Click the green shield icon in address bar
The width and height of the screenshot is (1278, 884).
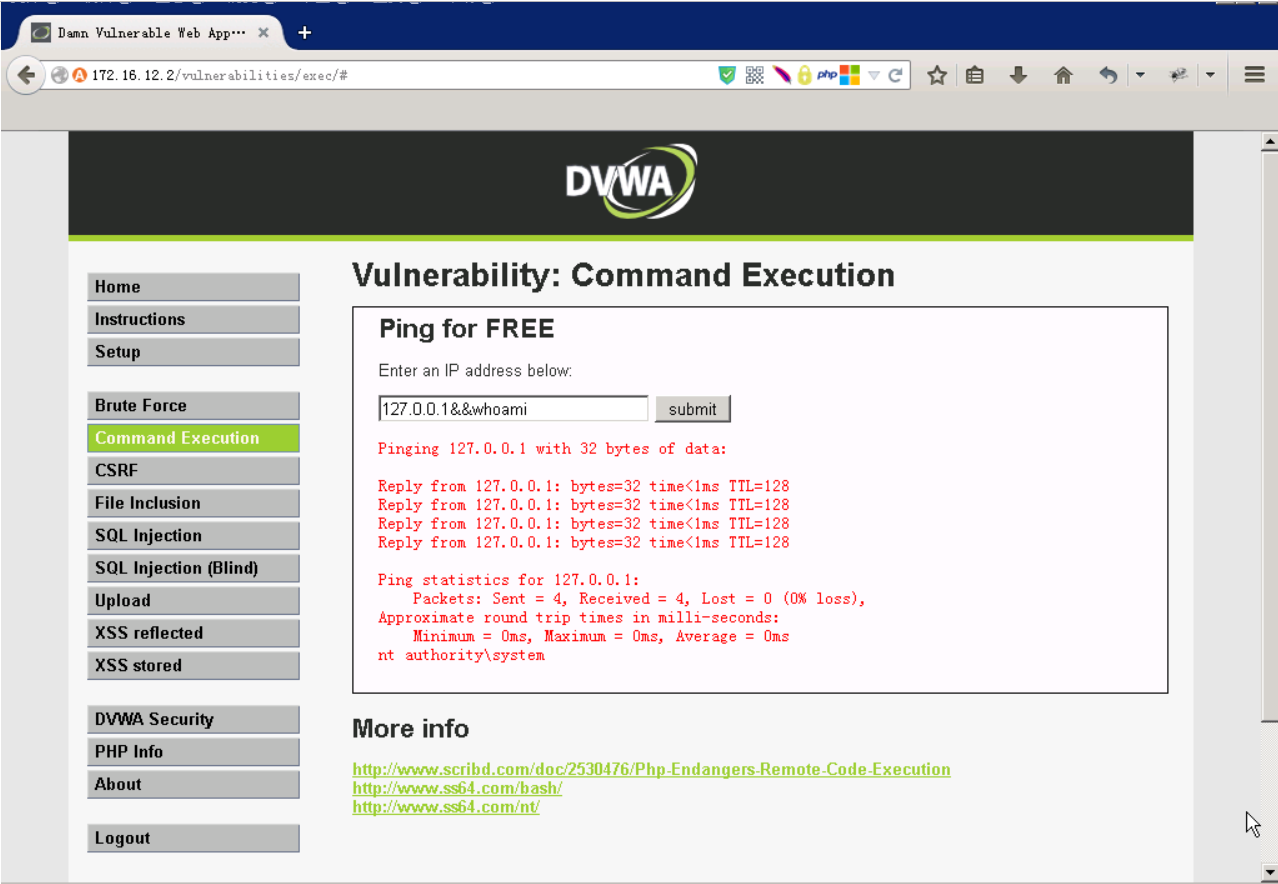click(728, 75)
